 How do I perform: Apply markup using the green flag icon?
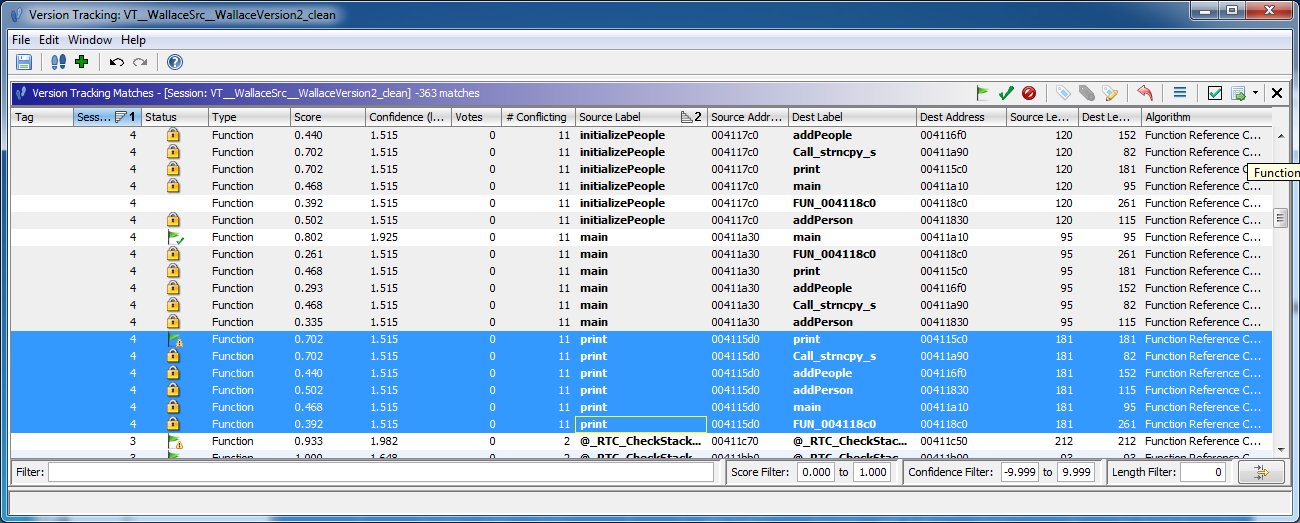(983, 93)
